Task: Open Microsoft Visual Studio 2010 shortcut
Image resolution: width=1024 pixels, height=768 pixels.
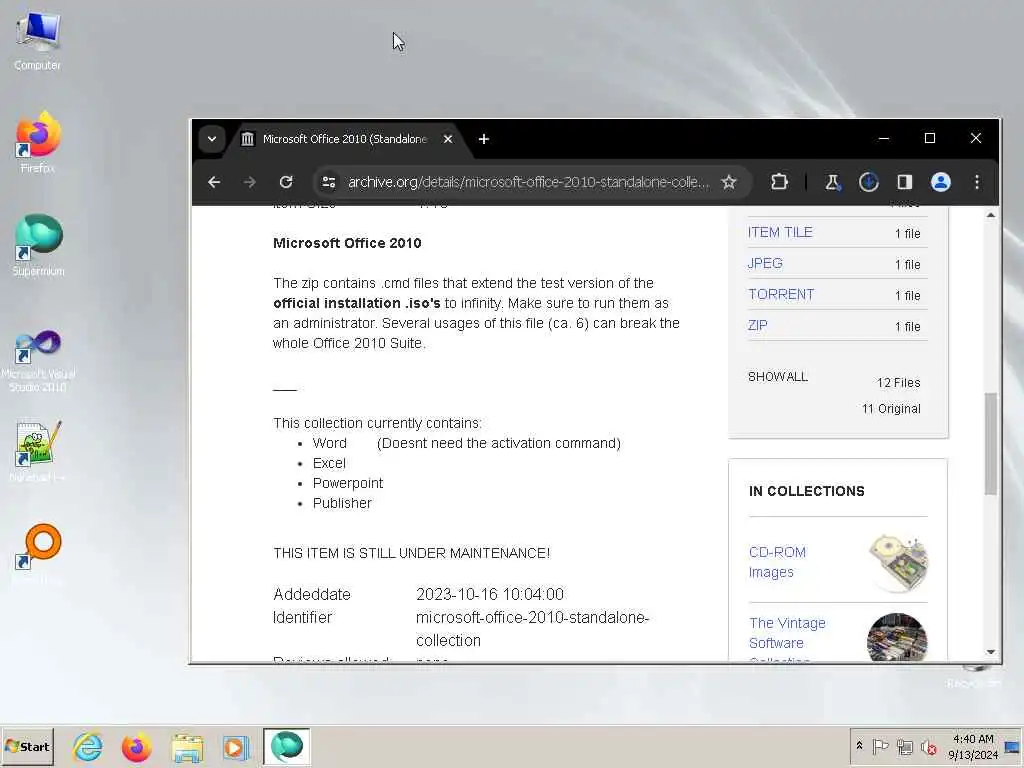Action: point(38,360)
